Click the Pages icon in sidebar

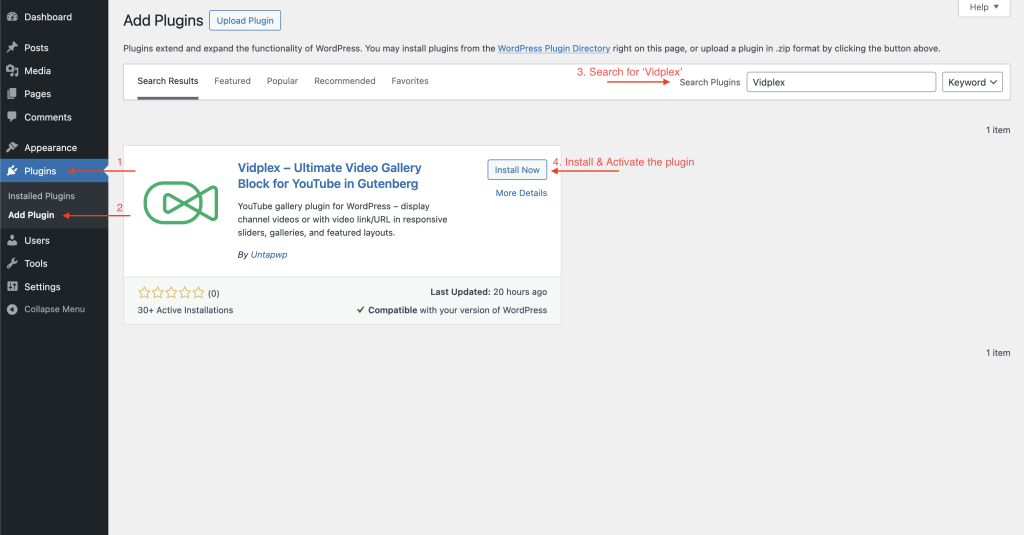12,94
